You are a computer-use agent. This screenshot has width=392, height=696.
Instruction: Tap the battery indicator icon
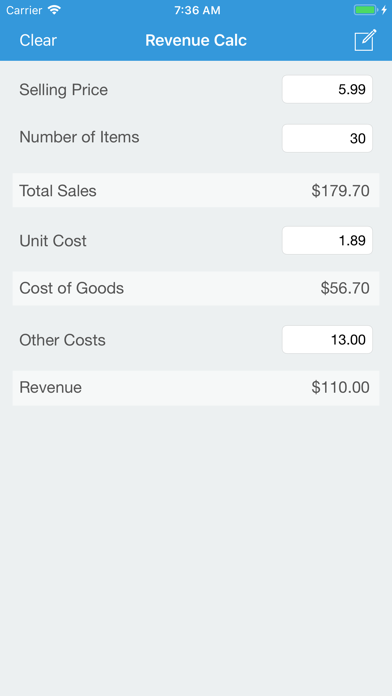[x=370, y=10]
